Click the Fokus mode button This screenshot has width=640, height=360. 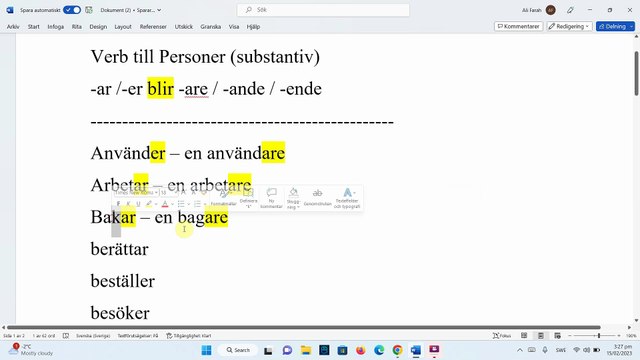502,336
